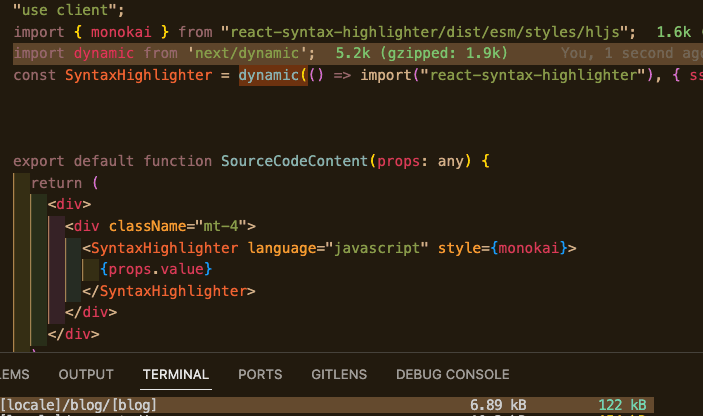This screenshot has width=703, height=416.
Task: Click the 122 kB terminal value
Action: coord(623,405)
